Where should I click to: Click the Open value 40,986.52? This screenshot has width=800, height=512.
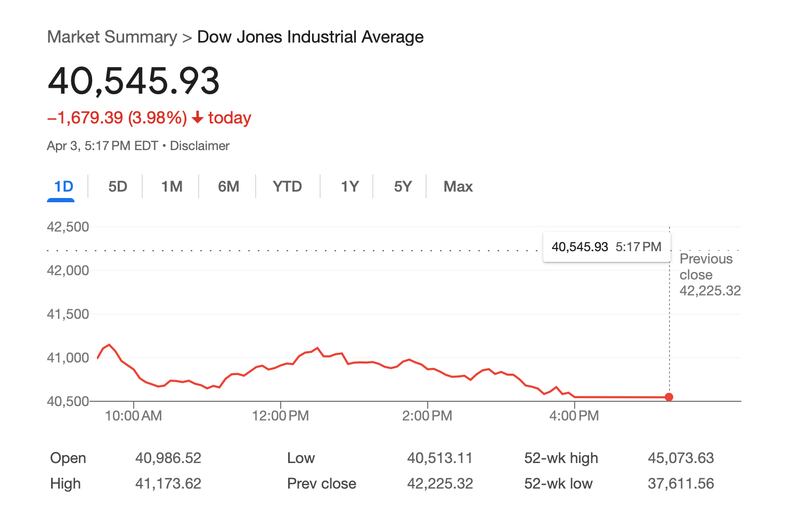(x=168, y=458)
